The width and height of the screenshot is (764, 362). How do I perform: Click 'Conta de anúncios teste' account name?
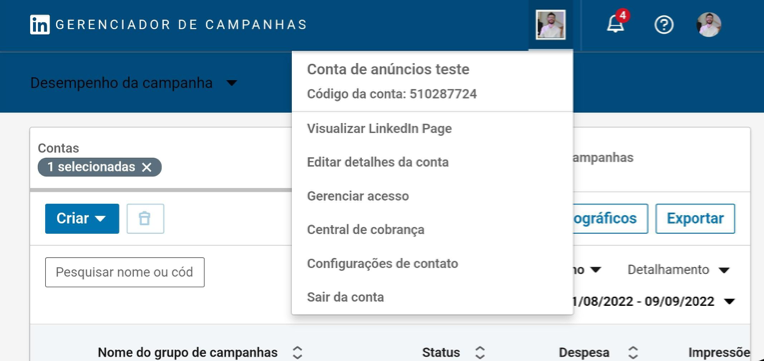(x=388, y=70)
